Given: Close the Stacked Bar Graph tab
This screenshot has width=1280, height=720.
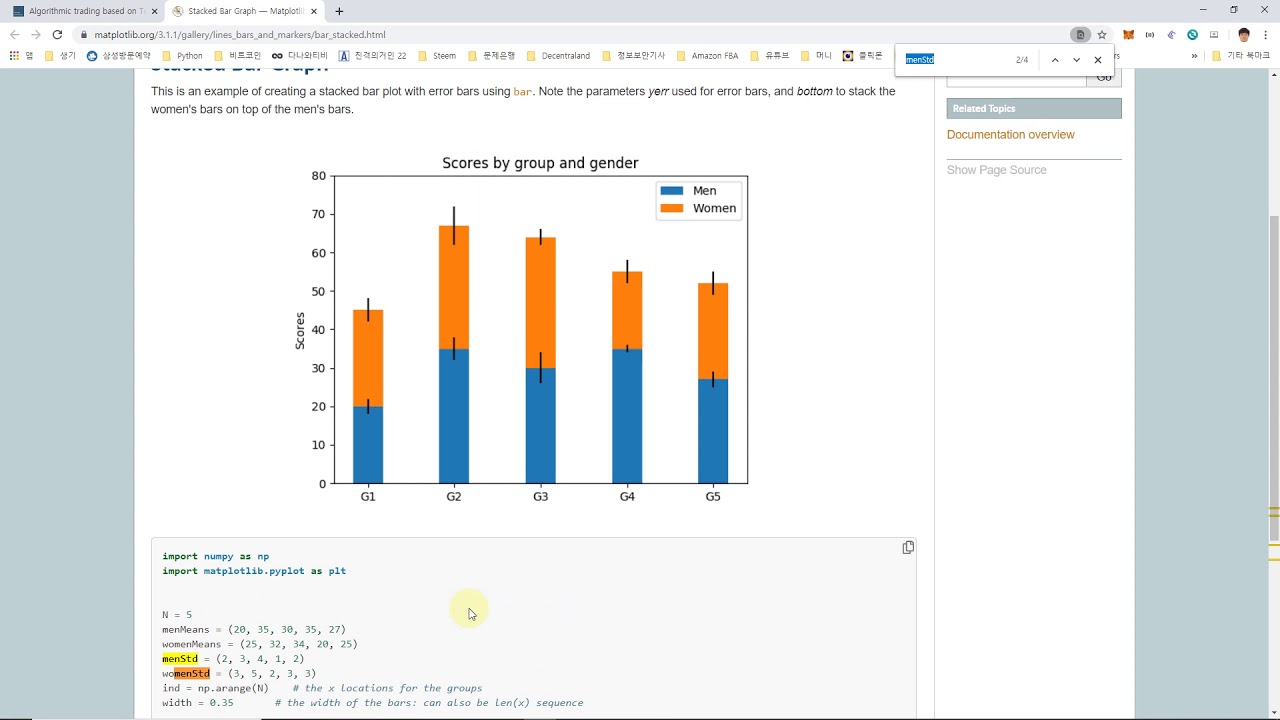Looking at the screenshot, I should [314, 11].
